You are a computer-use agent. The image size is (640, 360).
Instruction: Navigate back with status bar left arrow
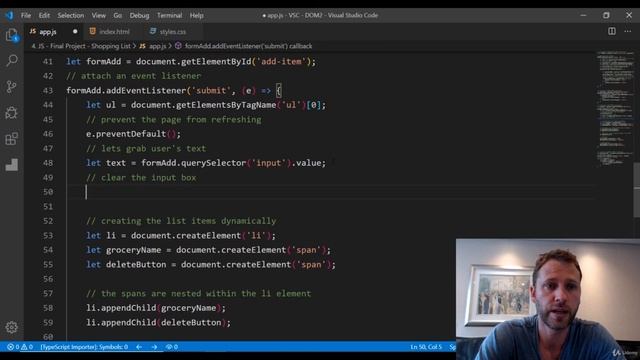[139, 347]
